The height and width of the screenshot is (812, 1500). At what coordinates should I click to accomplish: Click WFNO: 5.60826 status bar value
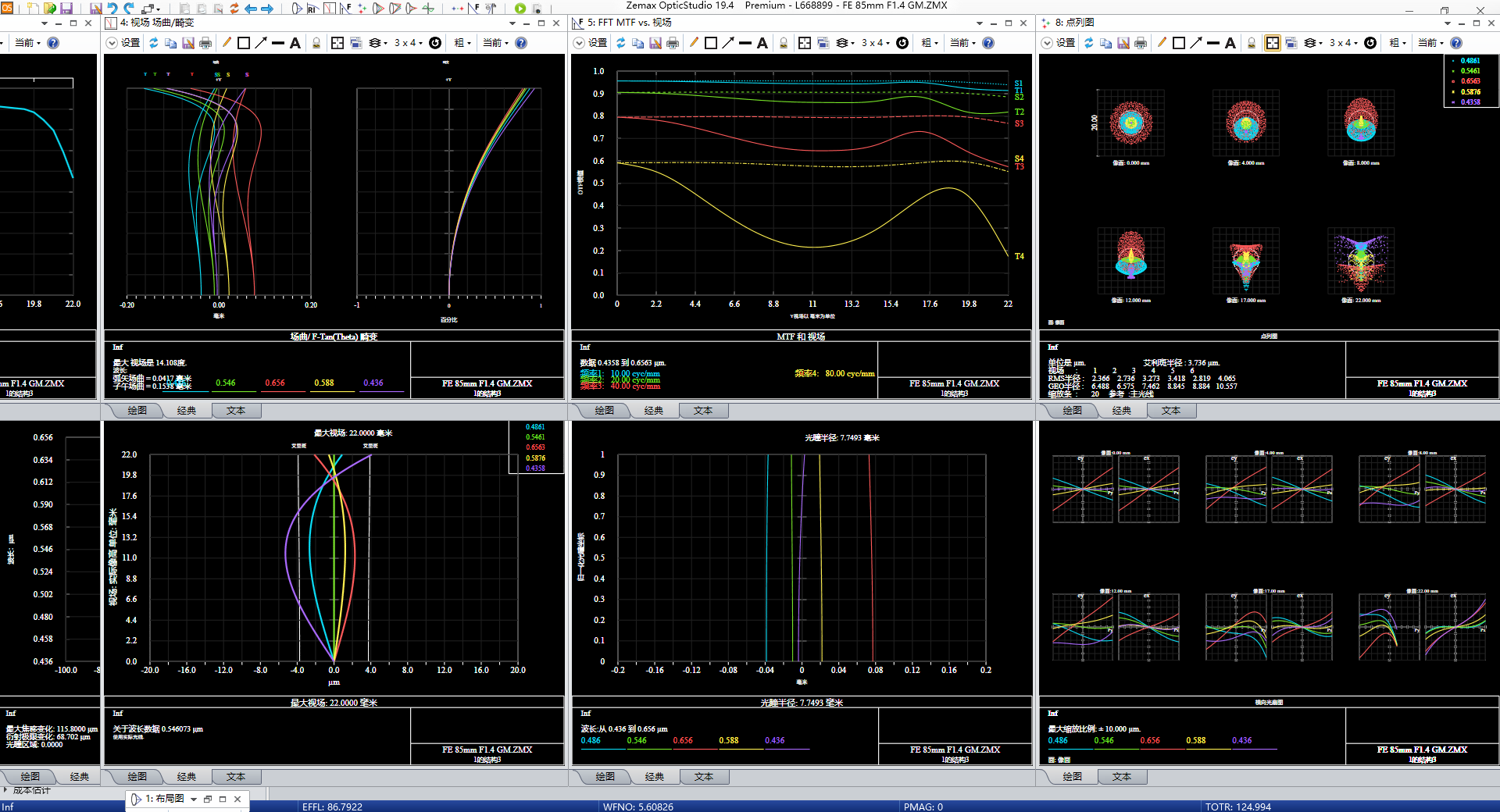[x=637, y=807]
